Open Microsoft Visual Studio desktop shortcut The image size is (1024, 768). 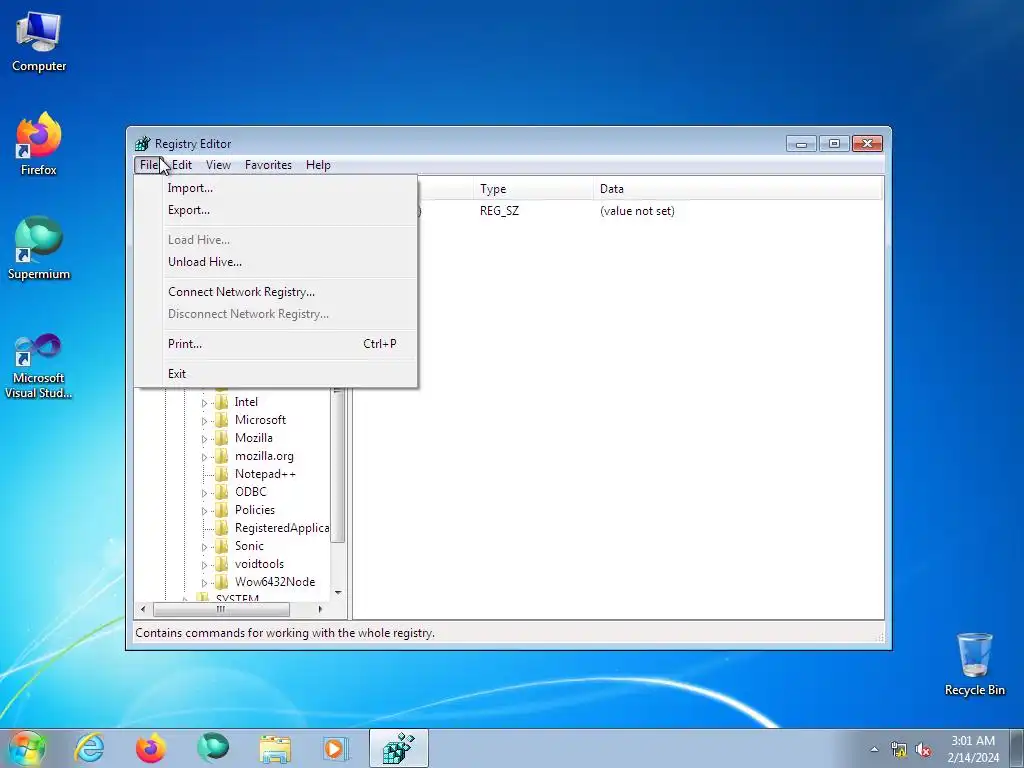click(x=39, y=366)
